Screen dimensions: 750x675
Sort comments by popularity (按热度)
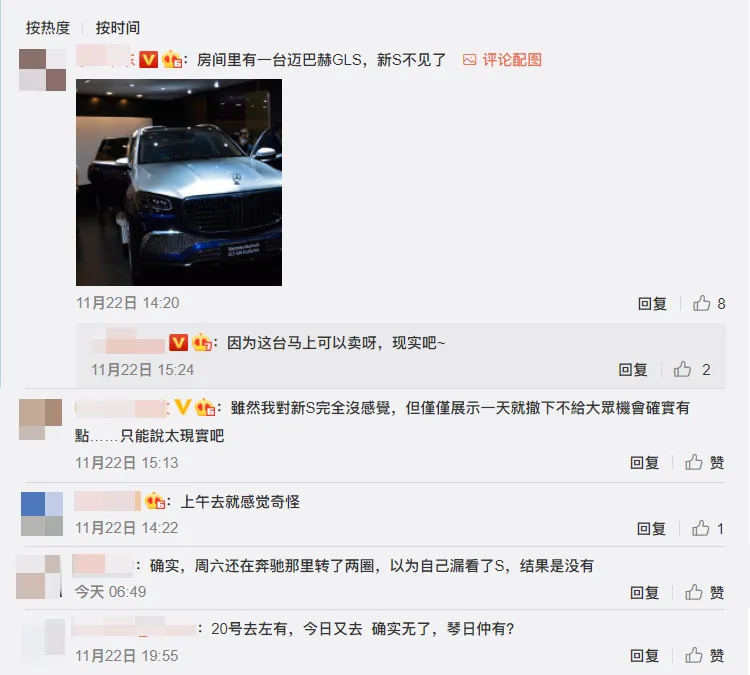(48, 28)
